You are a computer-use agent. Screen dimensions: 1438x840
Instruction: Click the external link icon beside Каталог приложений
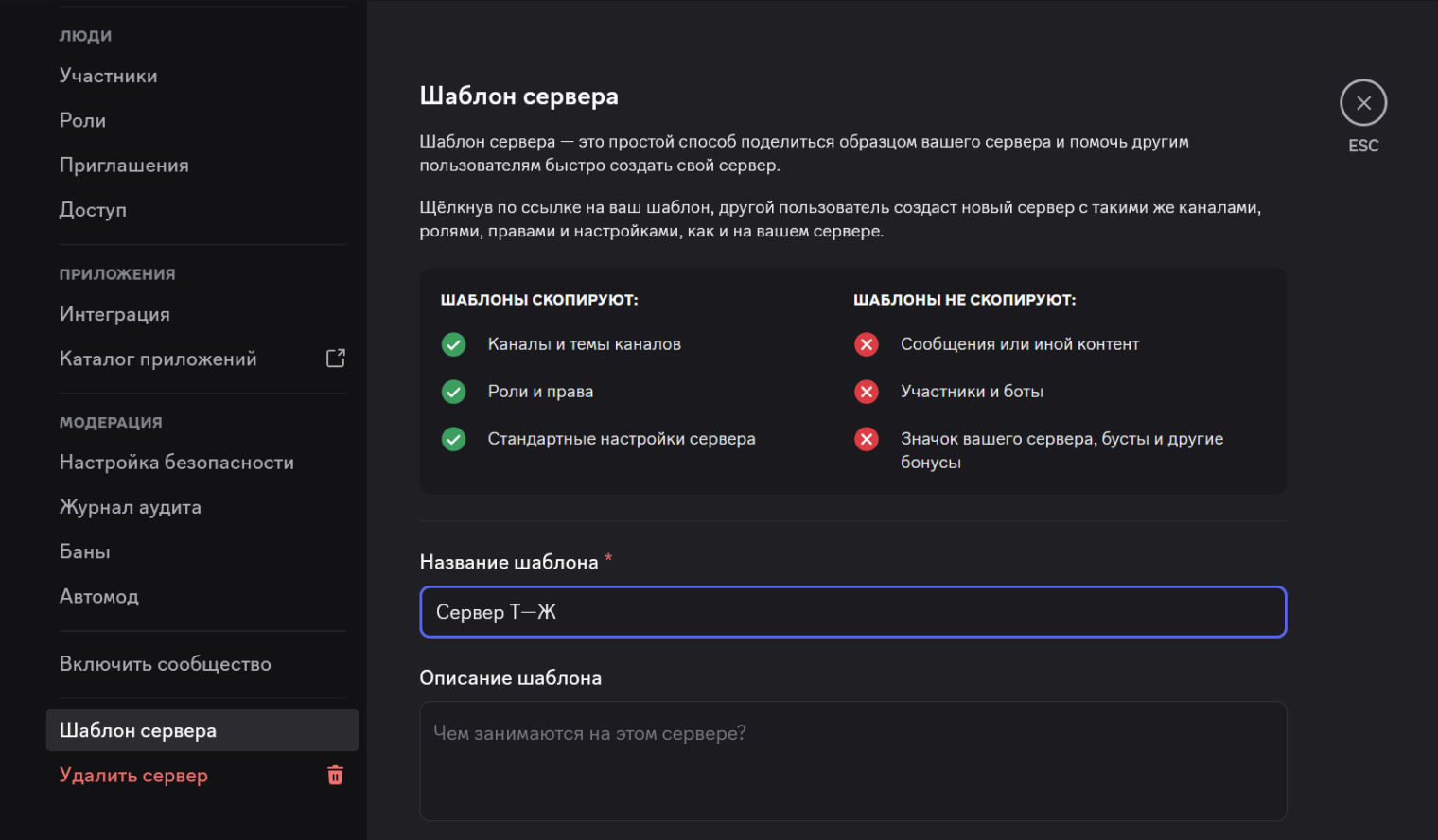(335, 359)
